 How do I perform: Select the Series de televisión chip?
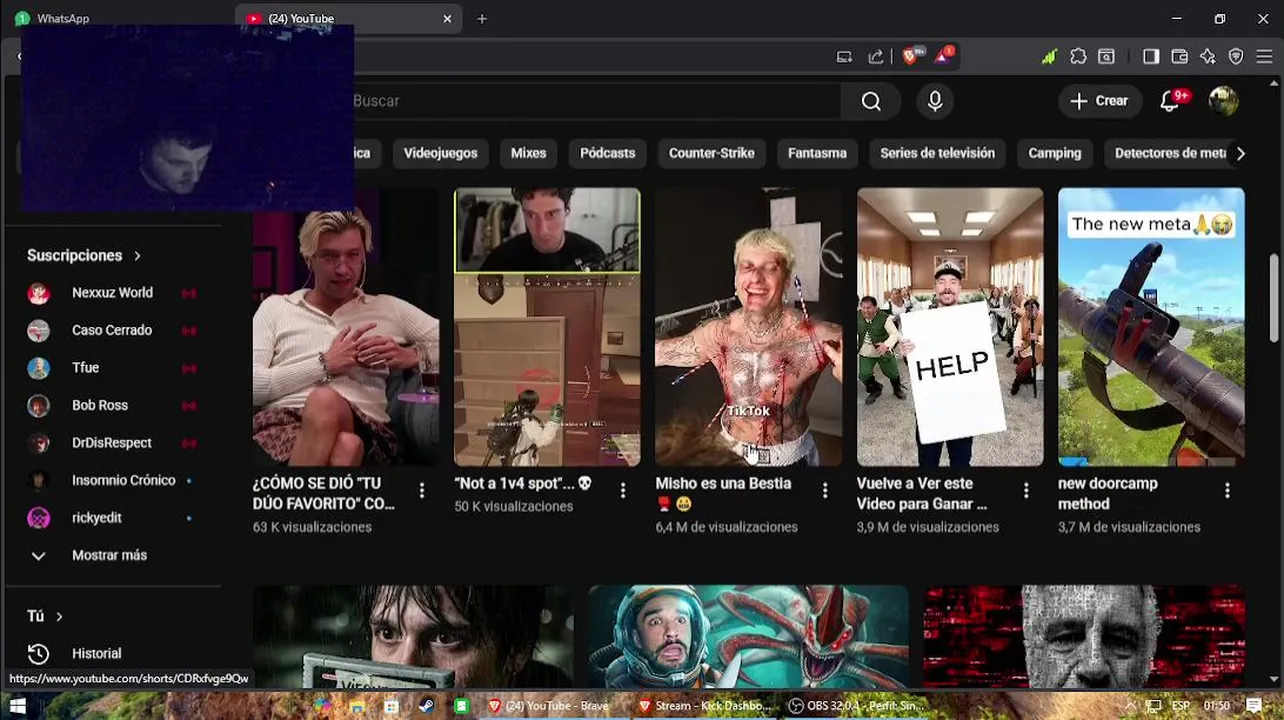(x=937, y=153)
